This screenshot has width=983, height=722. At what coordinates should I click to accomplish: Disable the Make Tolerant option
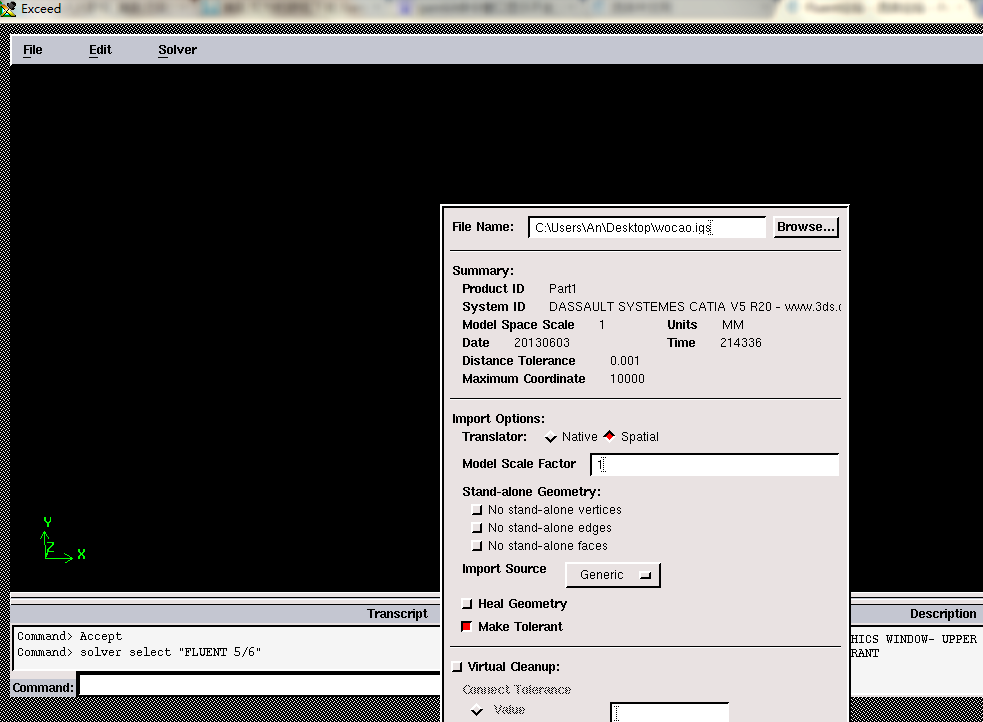[467, 627]
